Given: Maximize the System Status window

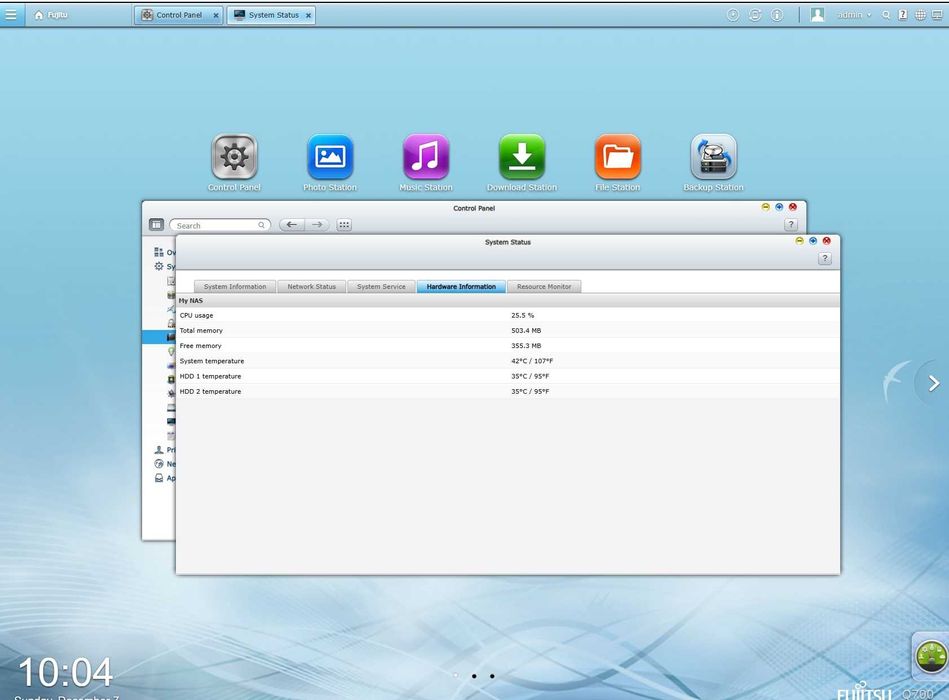Looking at the screenshot, I should point(813,241).
